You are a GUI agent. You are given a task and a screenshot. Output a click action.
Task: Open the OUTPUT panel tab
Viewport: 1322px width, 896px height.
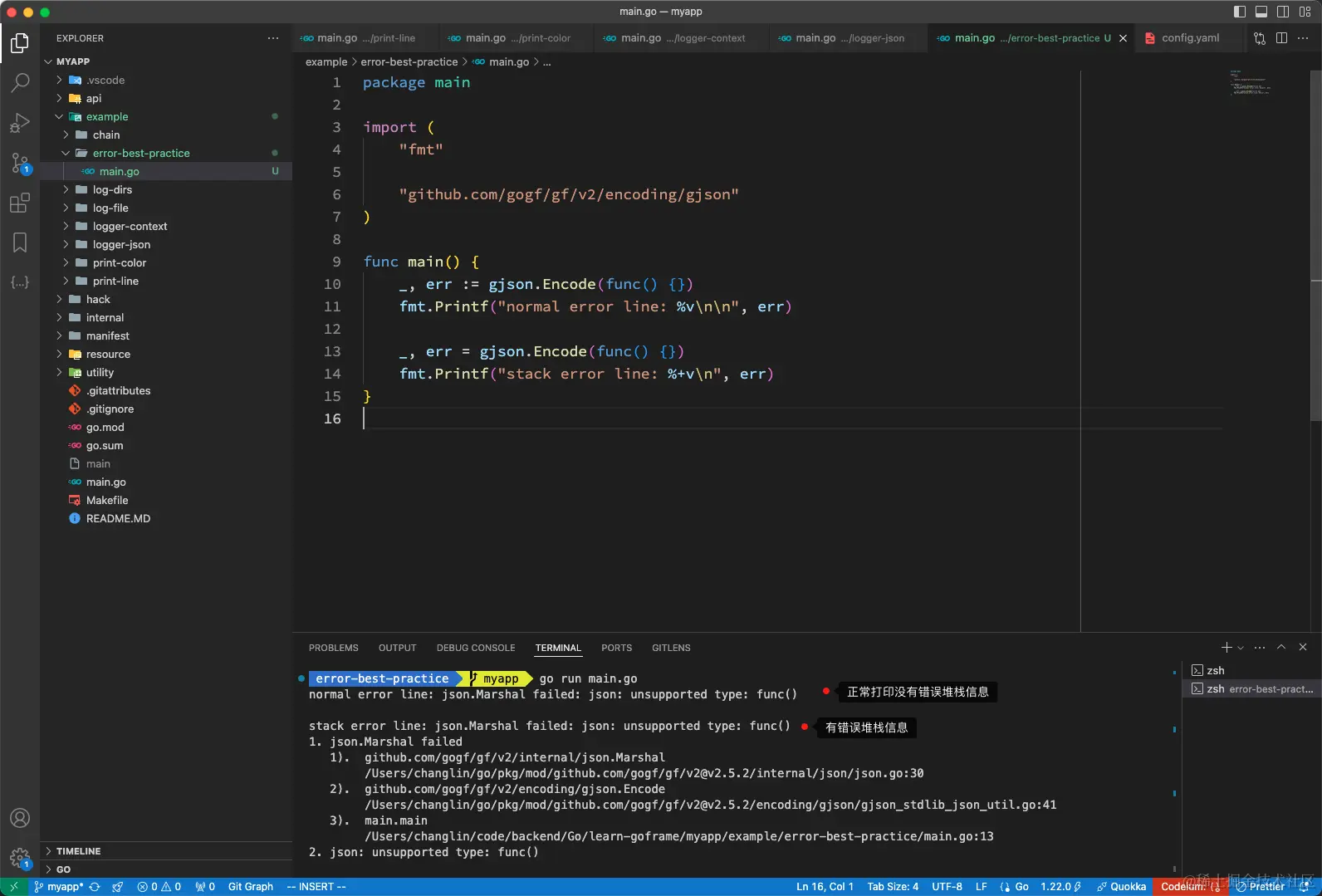[397, 648]
